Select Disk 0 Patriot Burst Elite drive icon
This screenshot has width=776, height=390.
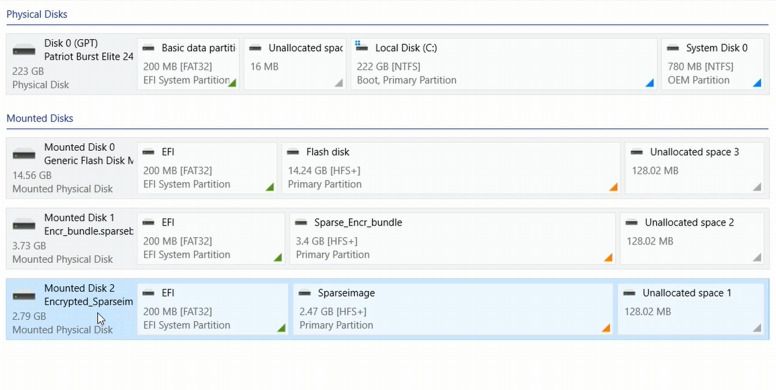(x=24, y=50)
